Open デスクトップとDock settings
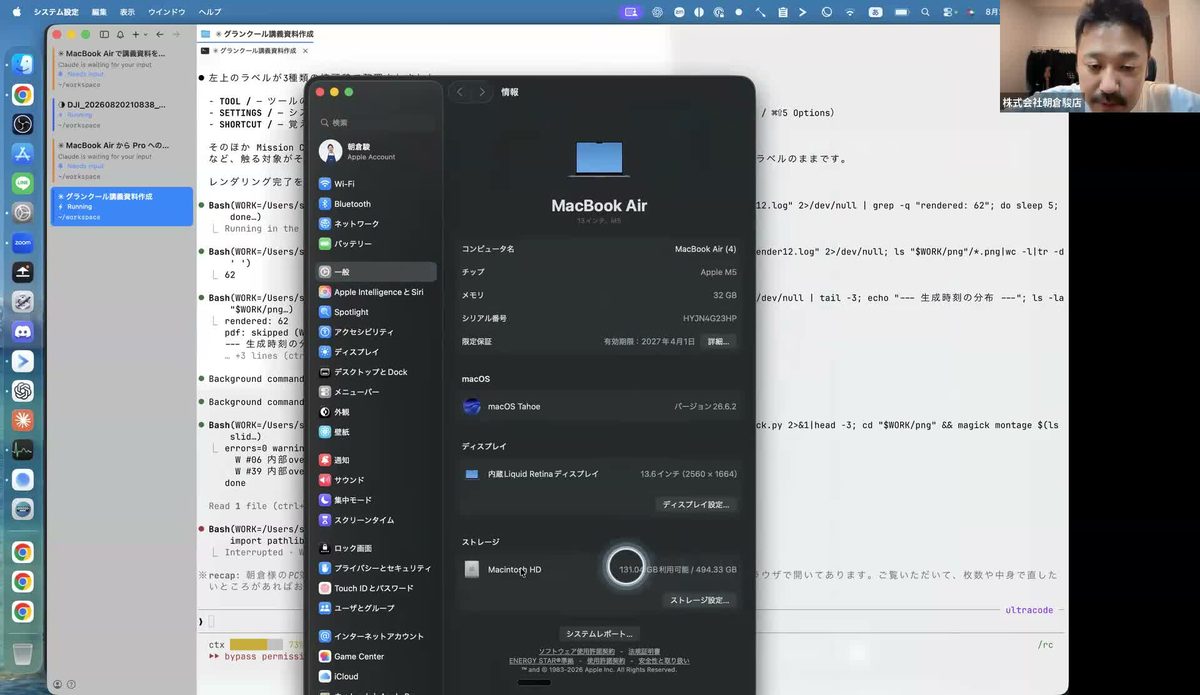 coord(376,372)
